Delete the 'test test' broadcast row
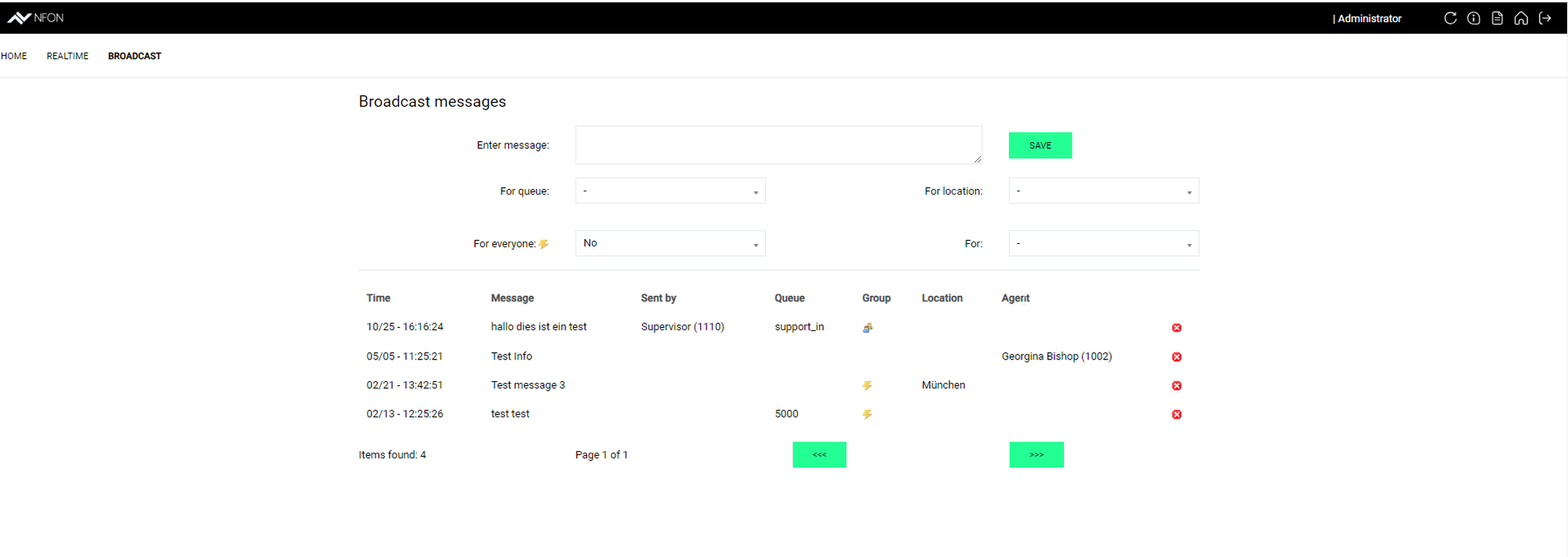The height and width of the screenshot is (557, 1568). [1176, 414]
